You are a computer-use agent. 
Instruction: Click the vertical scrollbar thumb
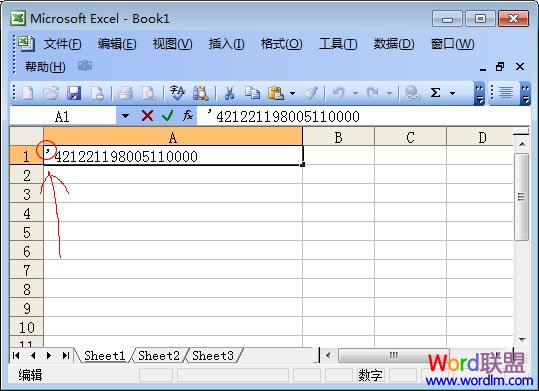tap(521, 197)
